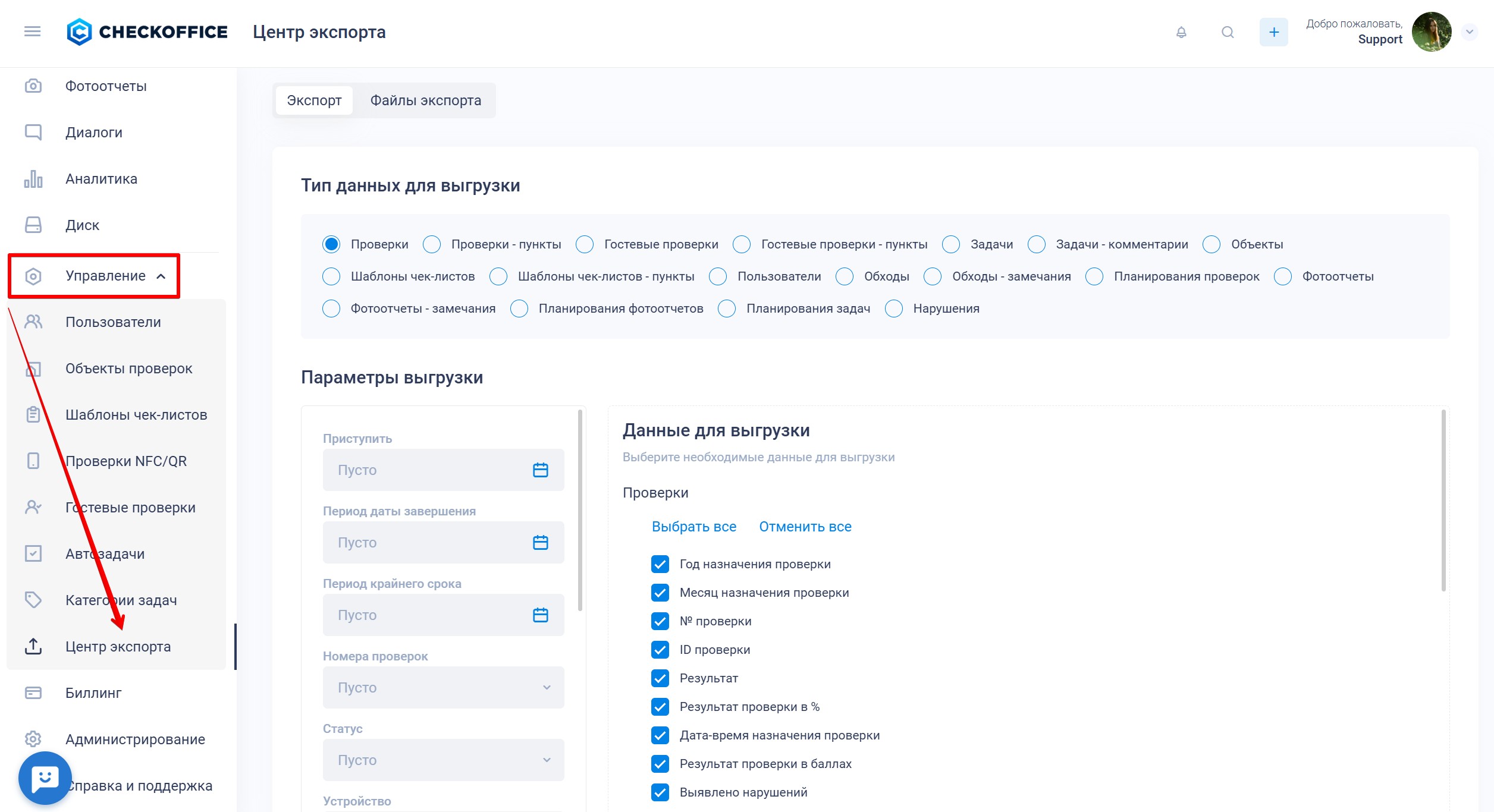Open the notifications bell icon
Image resolution: width=1494 pixels, height=812 pixels.
1181,32
